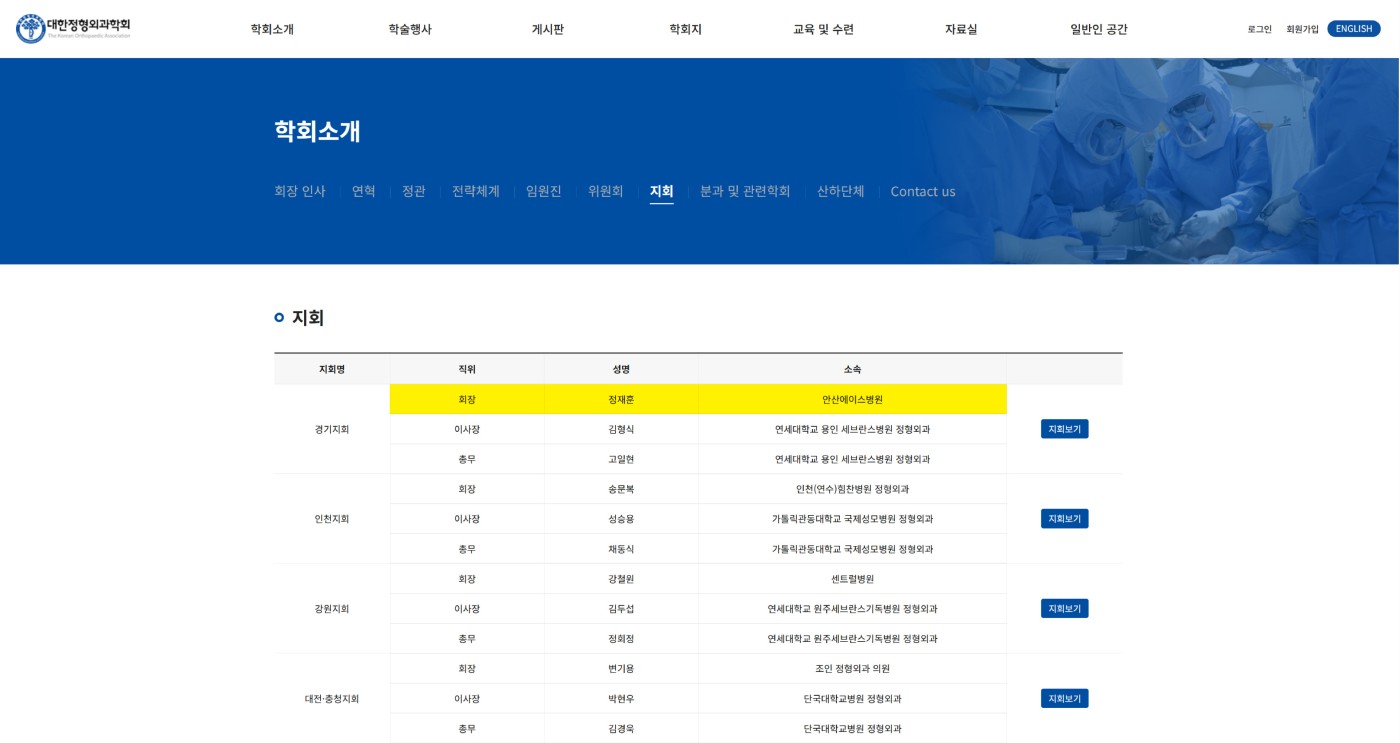Image resolution: width=1400 pixels, height=743 pixels.
Task: Open the 분과 및 관련학회 sub-tab
Action: (x=745, y=191)
